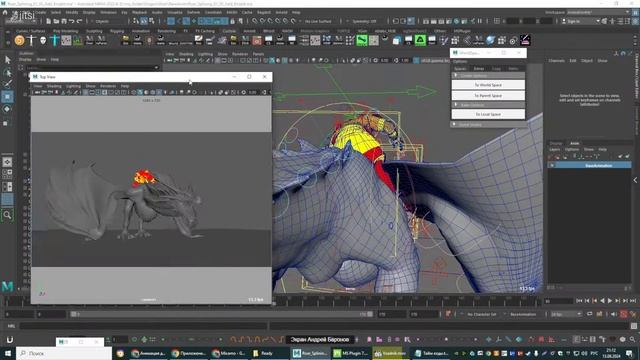
Task: Open the Sign in dropdown
Action: (581, 21)
